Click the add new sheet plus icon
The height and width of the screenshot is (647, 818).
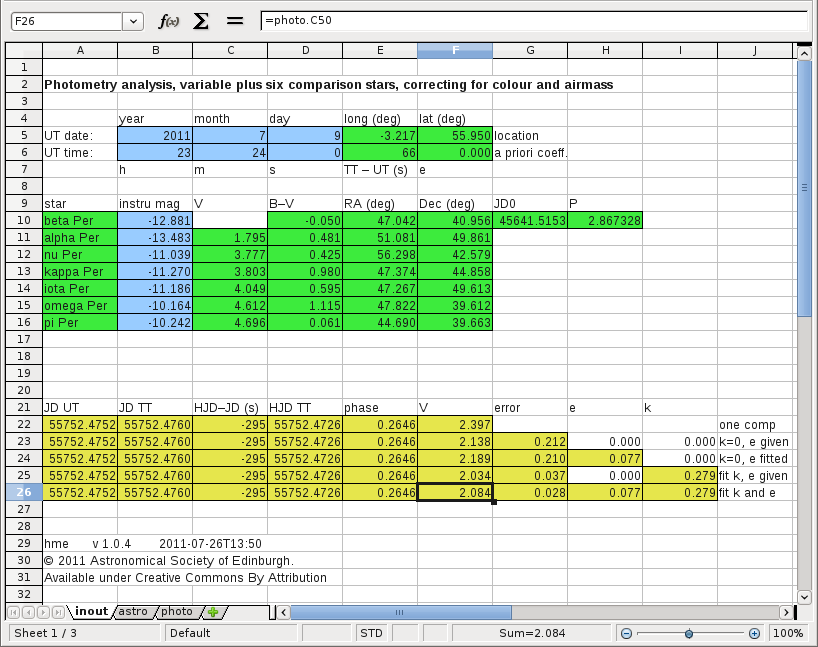[x=213, y=612]
